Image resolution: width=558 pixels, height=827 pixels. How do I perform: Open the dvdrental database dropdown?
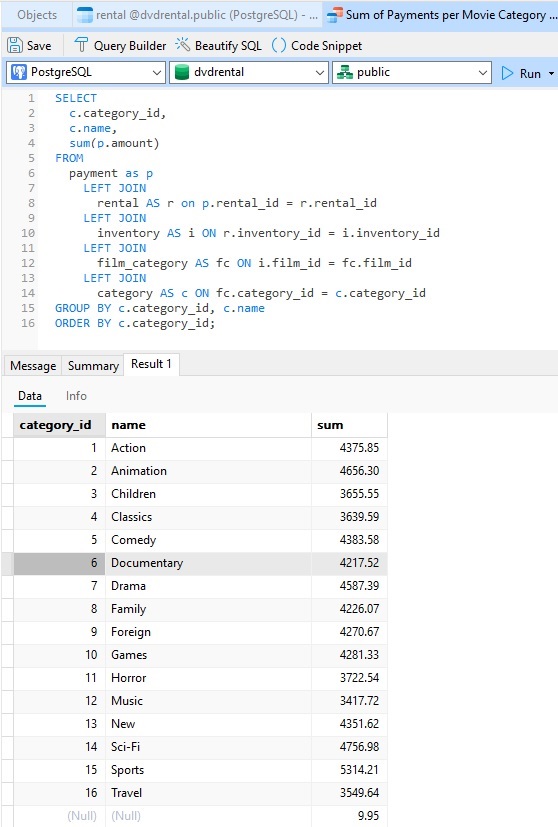tap(248, 72)
